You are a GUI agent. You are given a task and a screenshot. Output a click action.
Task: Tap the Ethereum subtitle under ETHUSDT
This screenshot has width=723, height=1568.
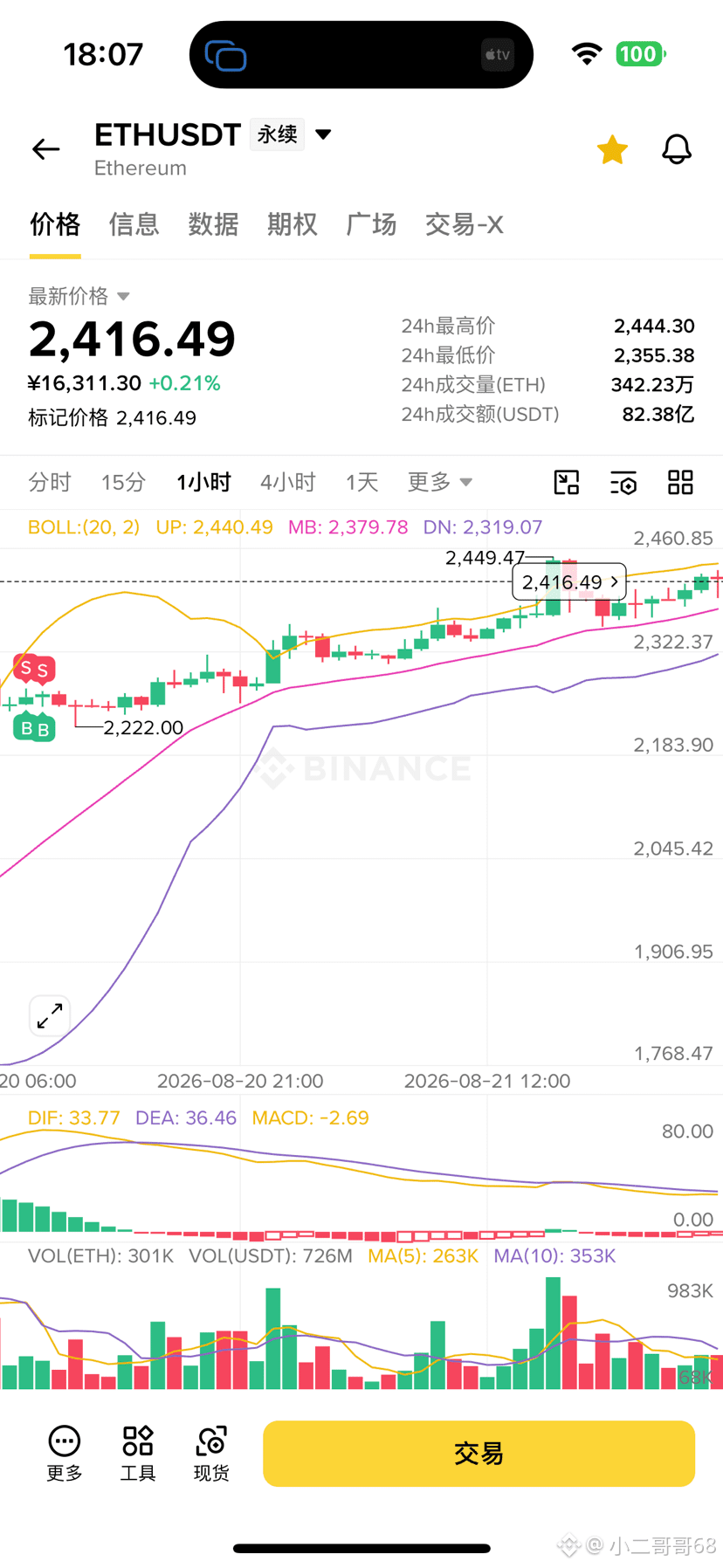(141, 168)
